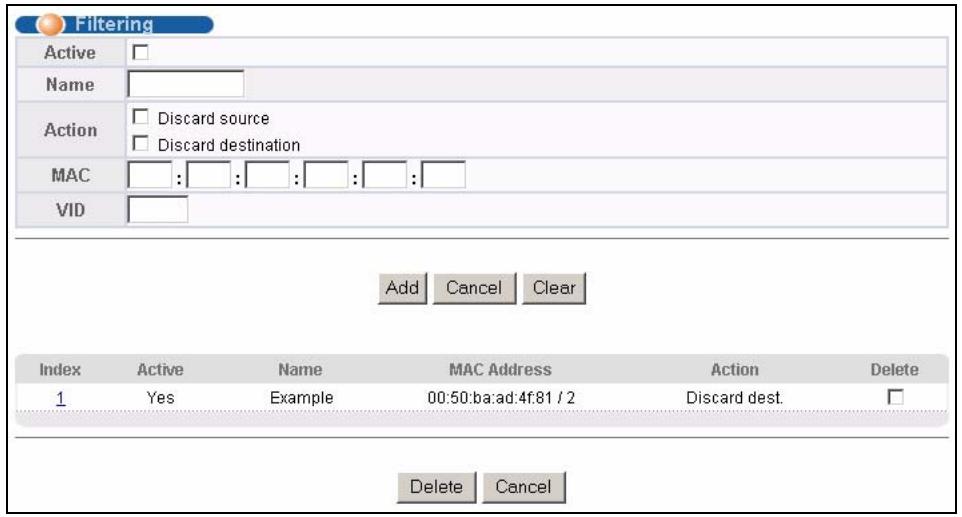Click the Index column header

(x=60, y=370)
